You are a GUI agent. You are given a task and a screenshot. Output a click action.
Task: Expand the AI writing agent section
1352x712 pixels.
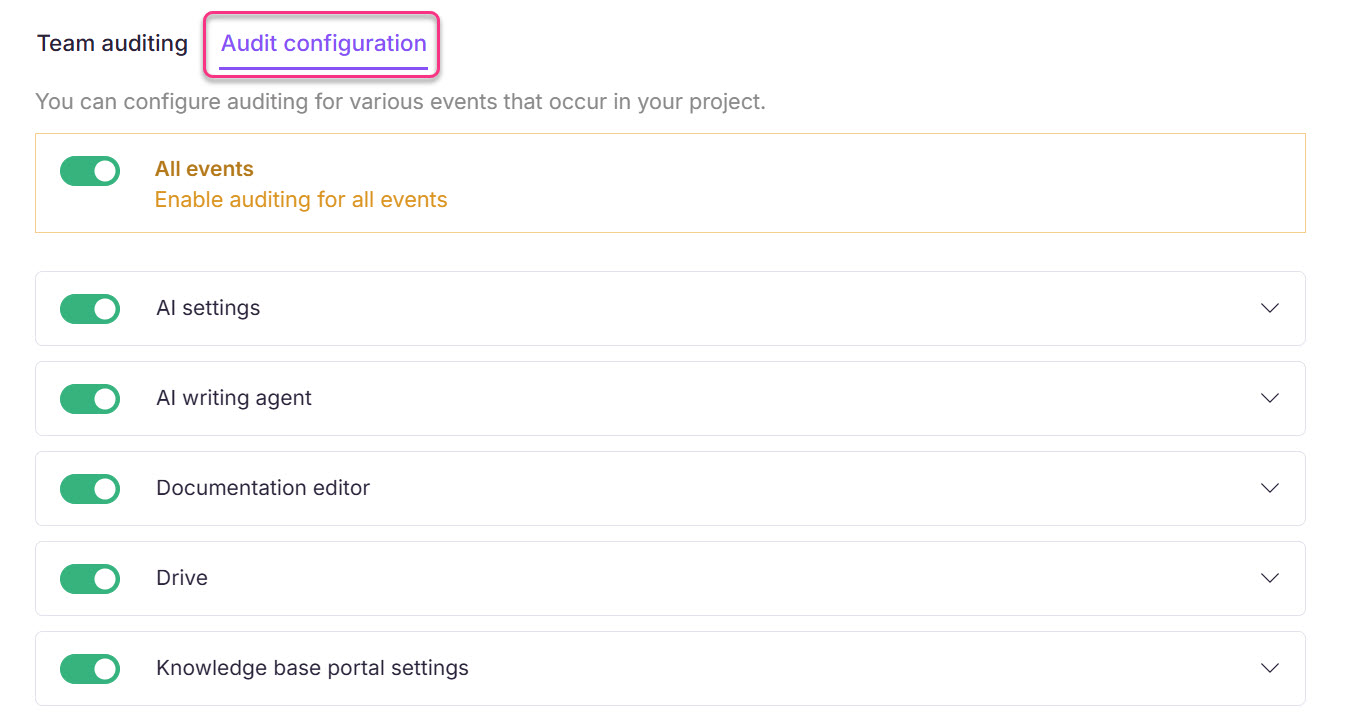(x=1269, y=398)
